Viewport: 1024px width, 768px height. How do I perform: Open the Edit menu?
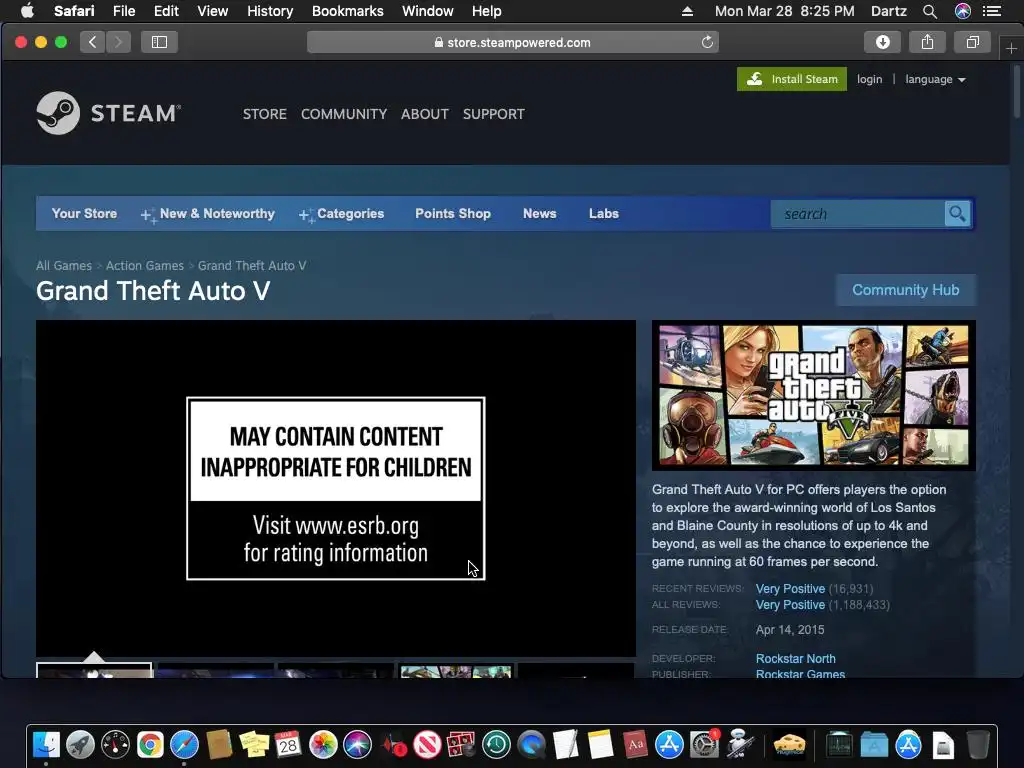(166, 11)
